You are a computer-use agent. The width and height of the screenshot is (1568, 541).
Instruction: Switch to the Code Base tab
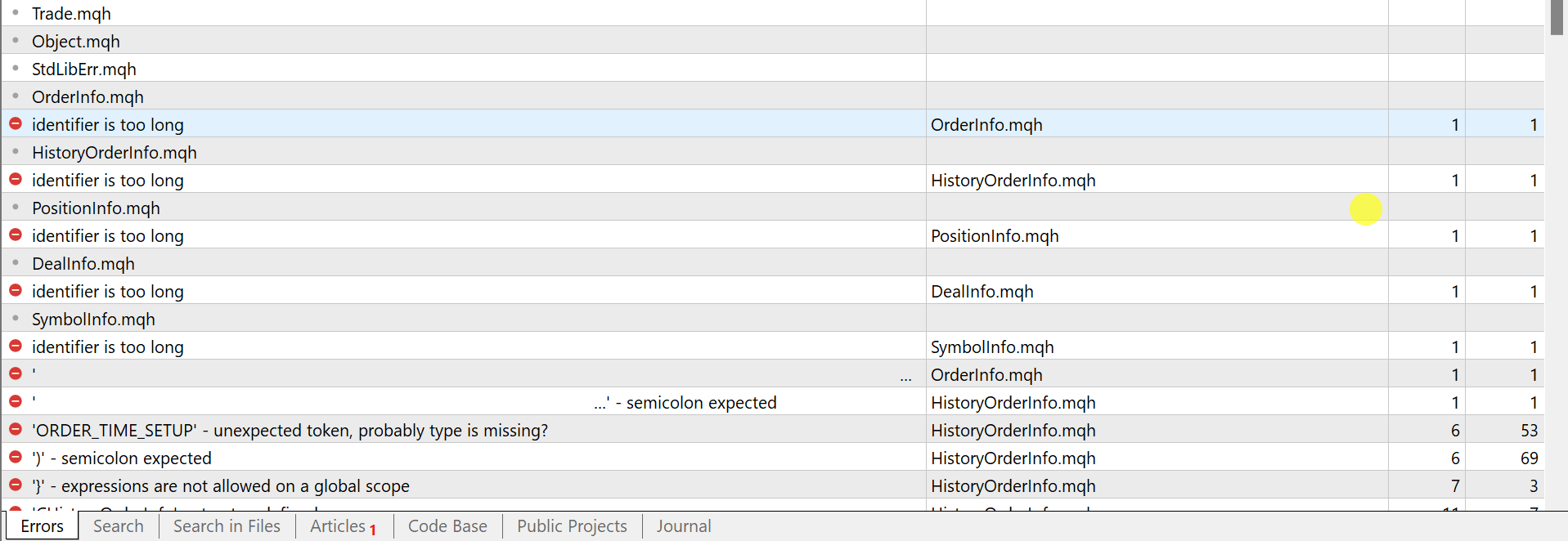click(x=447, y=526)
